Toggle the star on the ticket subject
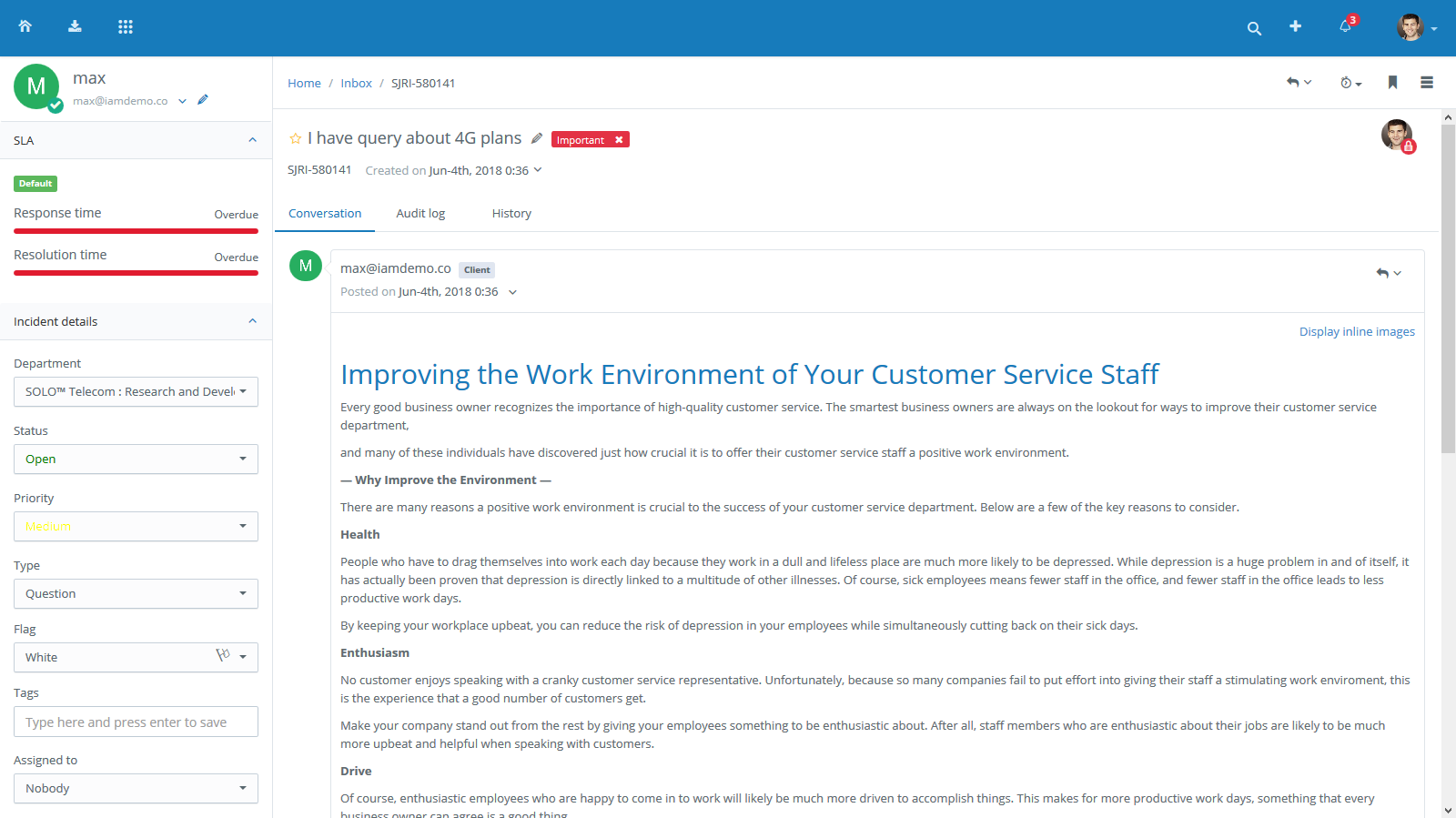 [x=296, y=138]
